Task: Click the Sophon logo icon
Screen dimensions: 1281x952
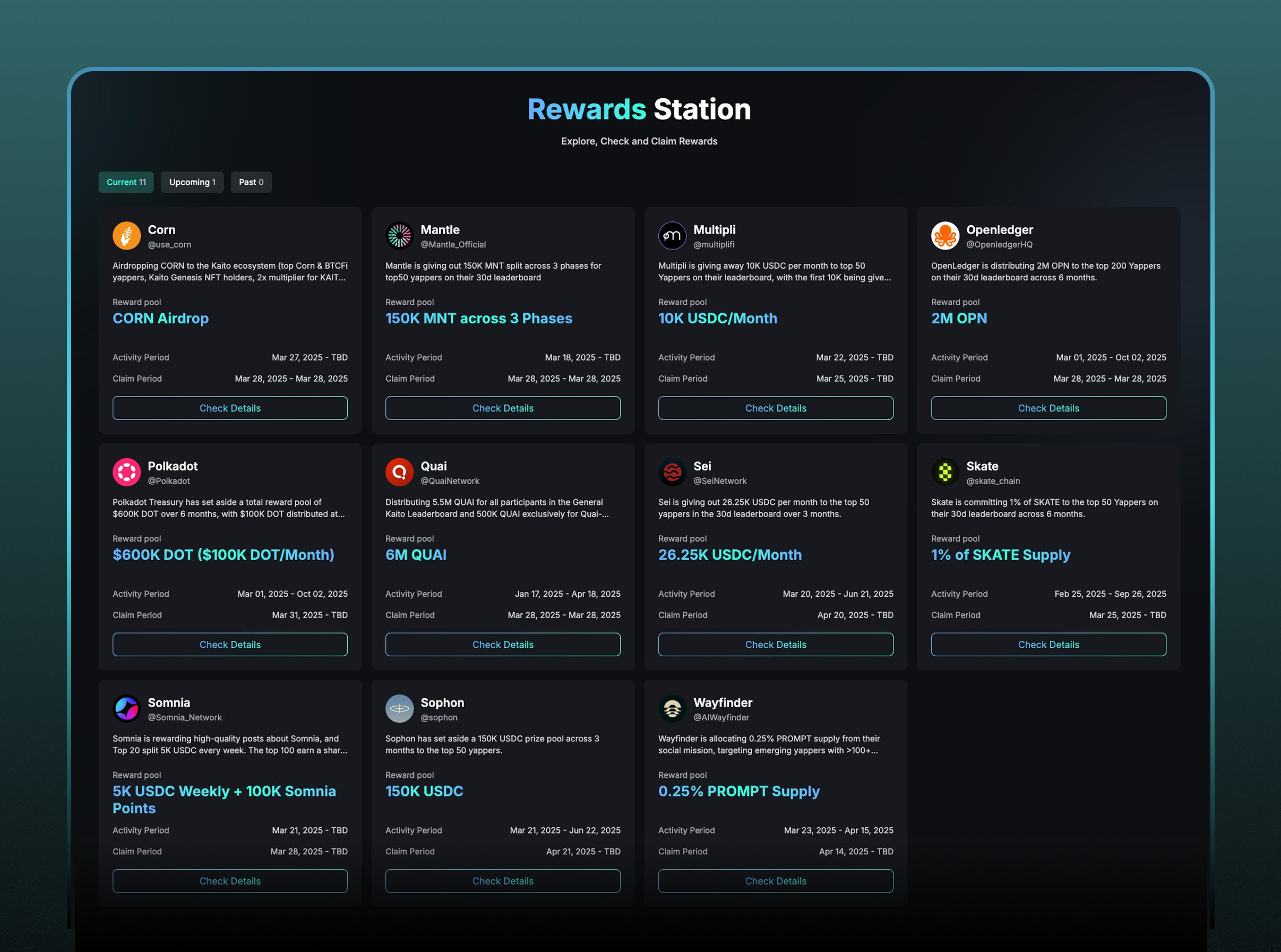Action: pyautogui.click(x=399, y=708)
